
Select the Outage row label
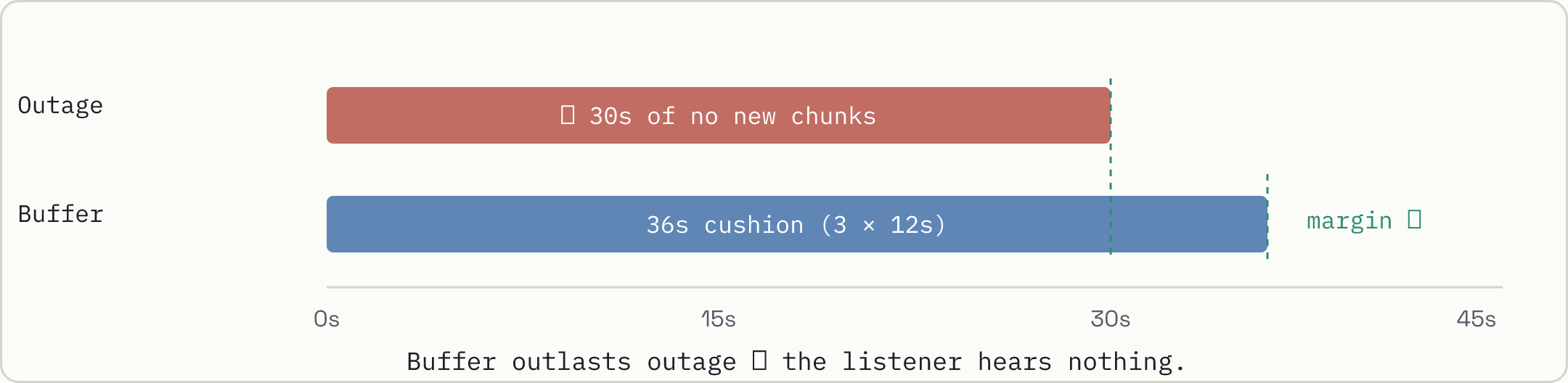[x=60, y=106]
